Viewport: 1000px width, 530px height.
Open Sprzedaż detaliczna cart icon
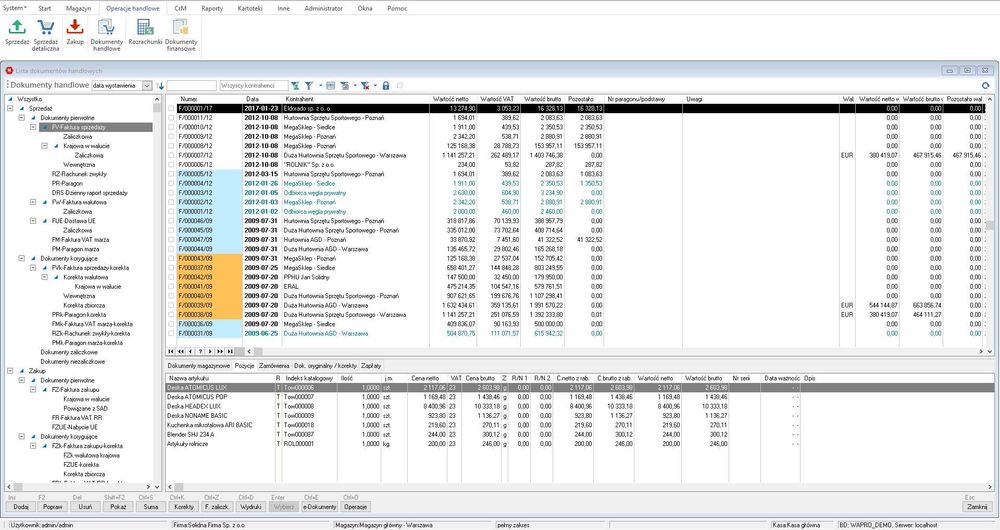pyautogui.click(x=45, y=27)
